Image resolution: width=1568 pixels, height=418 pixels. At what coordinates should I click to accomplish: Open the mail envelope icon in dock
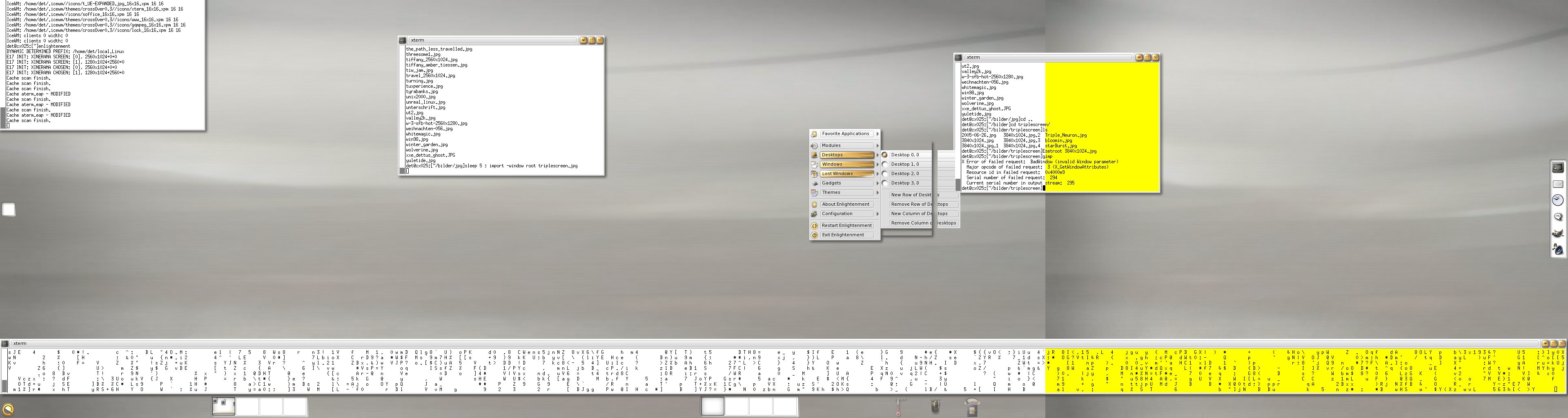(1558, 184)
